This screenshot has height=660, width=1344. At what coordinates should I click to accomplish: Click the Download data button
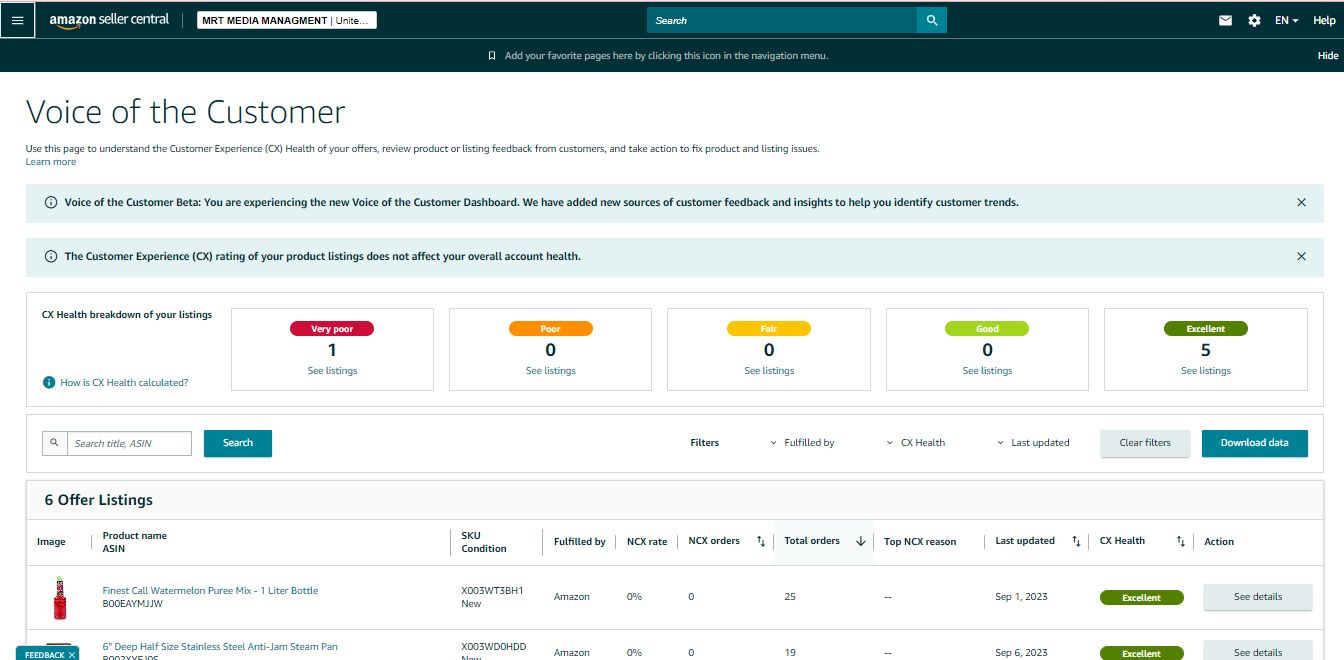tap(1254, 443)
